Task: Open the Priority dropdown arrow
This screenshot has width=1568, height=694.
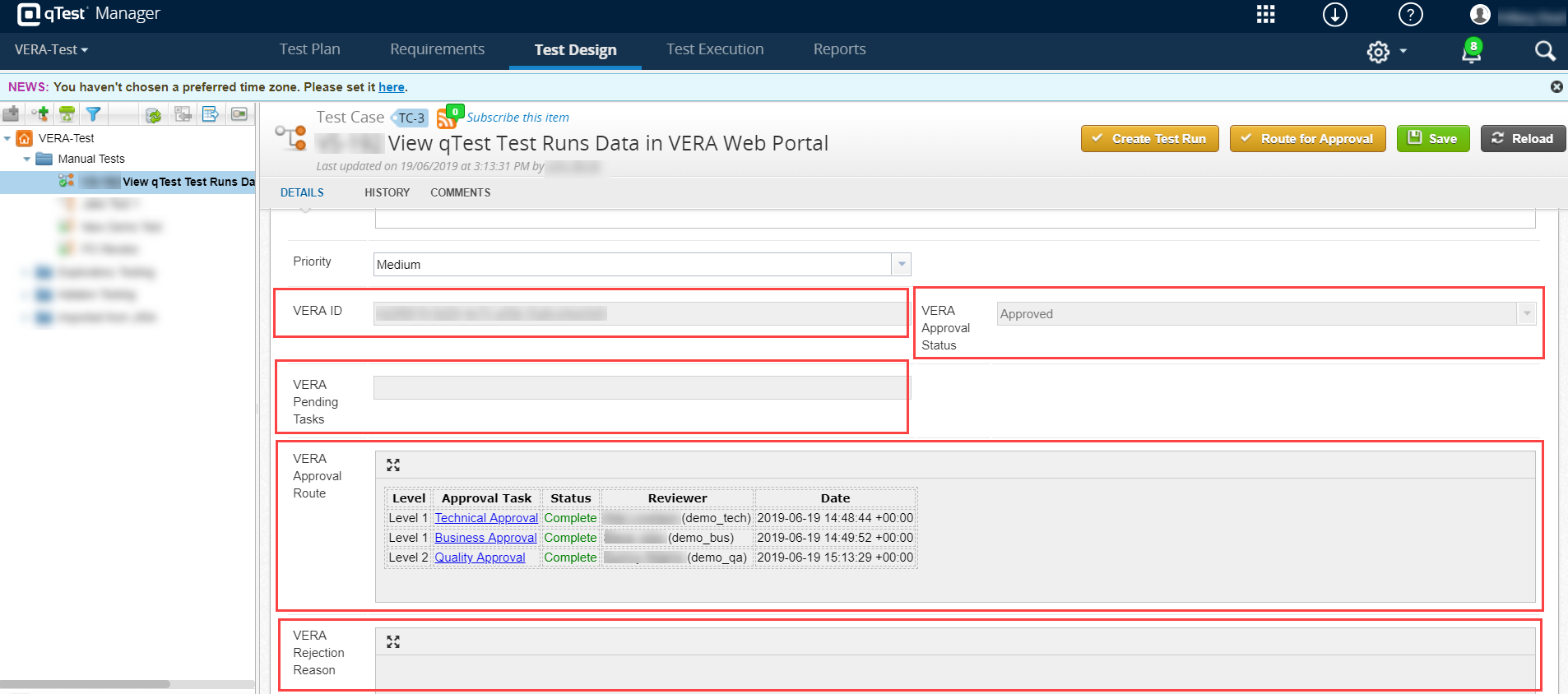Action: click(902, 264)
